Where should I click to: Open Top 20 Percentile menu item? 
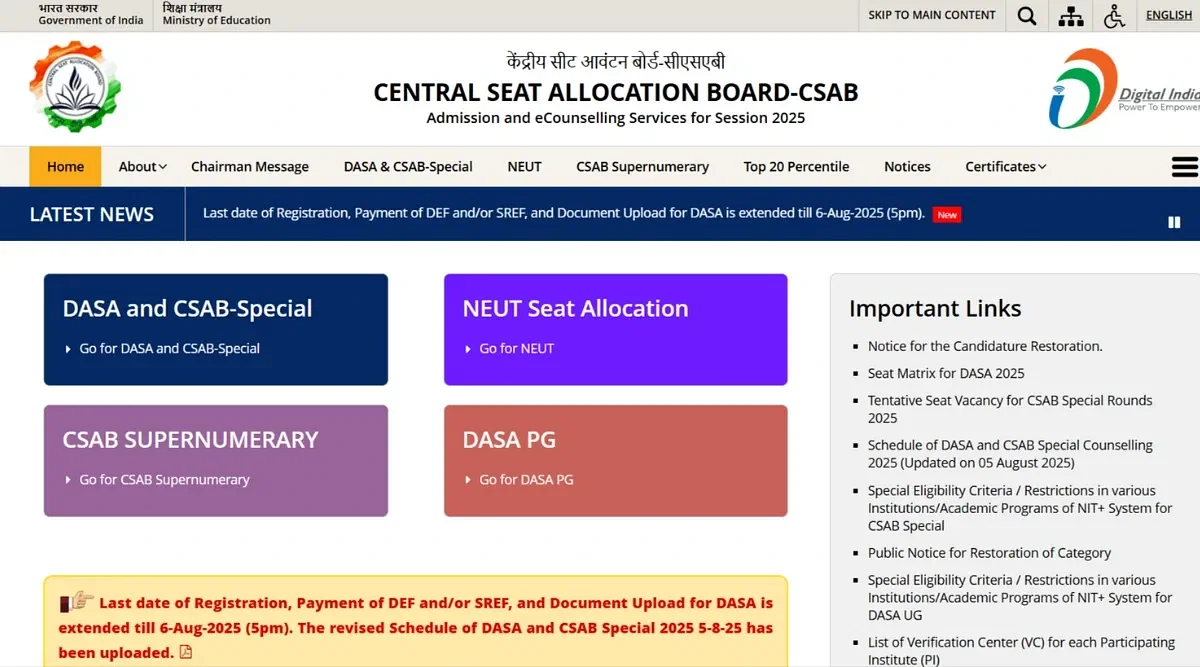[796, 167]
